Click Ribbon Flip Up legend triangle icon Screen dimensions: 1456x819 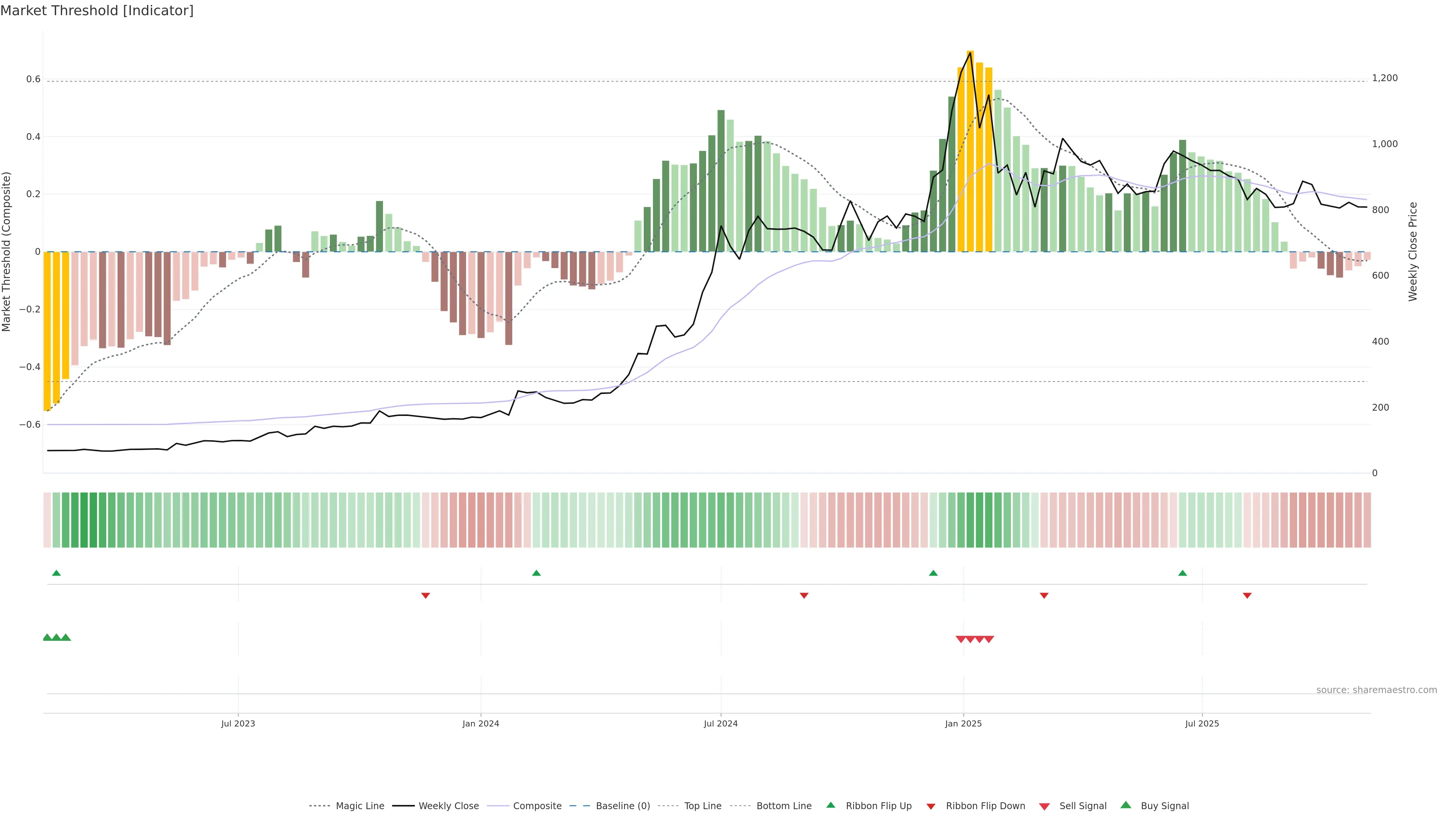tap(831, 805)
